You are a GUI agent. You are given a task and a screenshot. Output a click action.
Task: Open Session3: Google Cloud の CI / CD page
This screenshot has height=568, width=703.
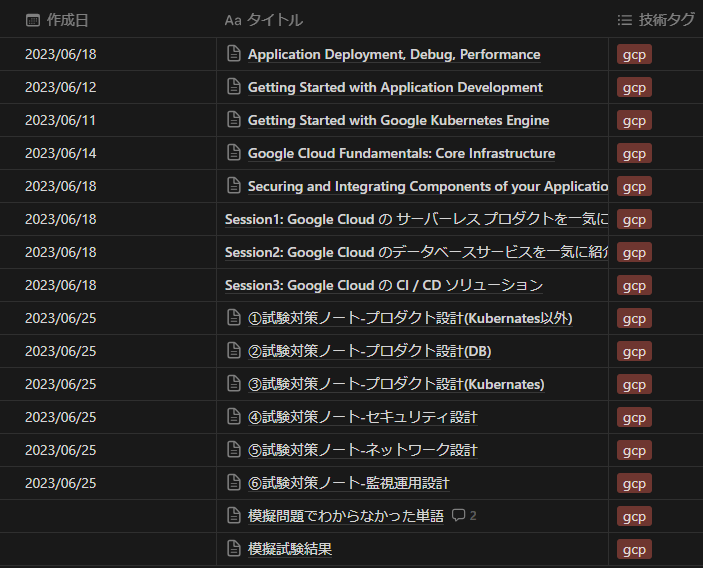point(384,285)
